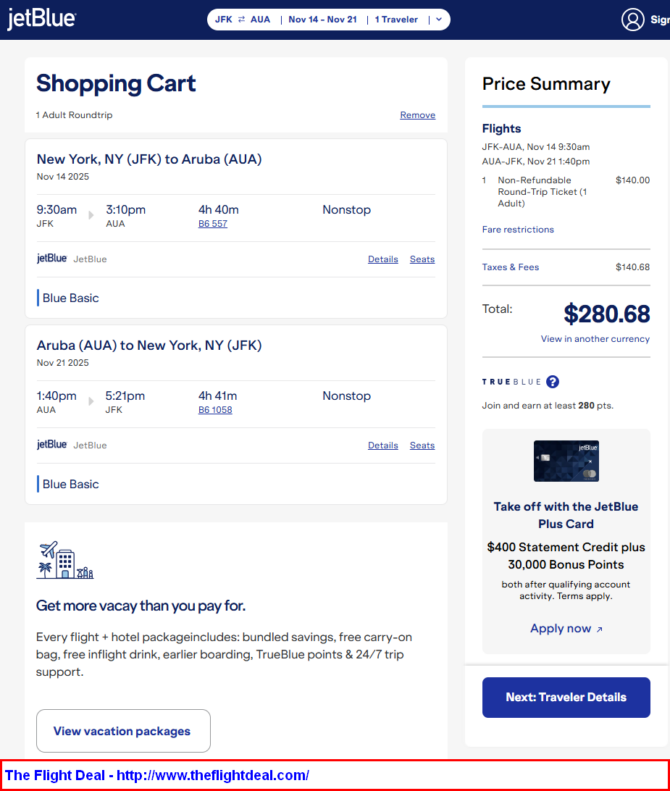Open the user account profile icon
670x791 pixels.
[x=633, y=19]
